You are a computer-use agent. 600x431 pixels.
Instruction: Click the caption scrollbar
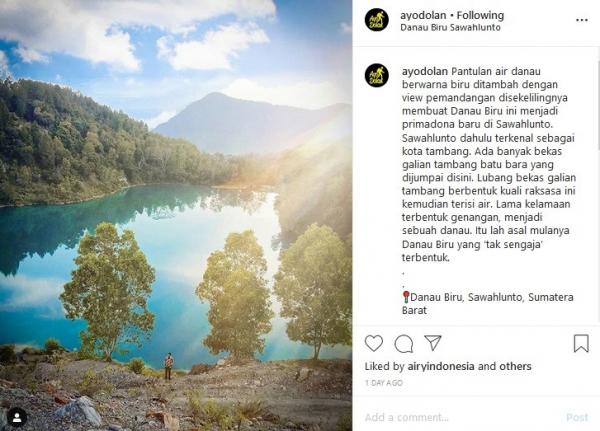click(598, 105)
